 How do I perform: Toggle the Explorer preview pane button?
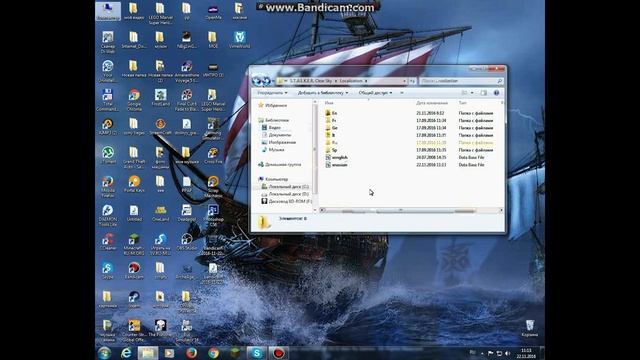(484, 93)
